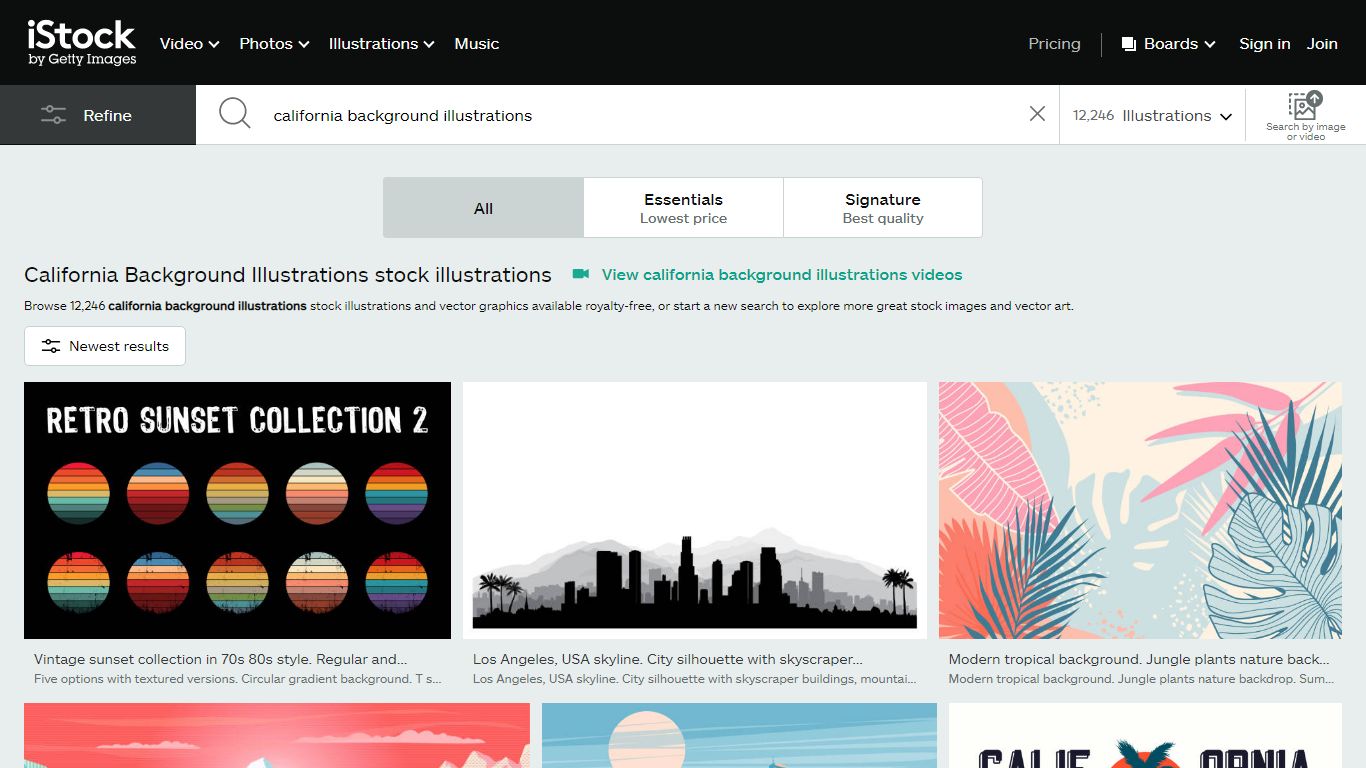Click the 'Five options with textured versions' description
The image size is (1366, 768).
[238, 679]
